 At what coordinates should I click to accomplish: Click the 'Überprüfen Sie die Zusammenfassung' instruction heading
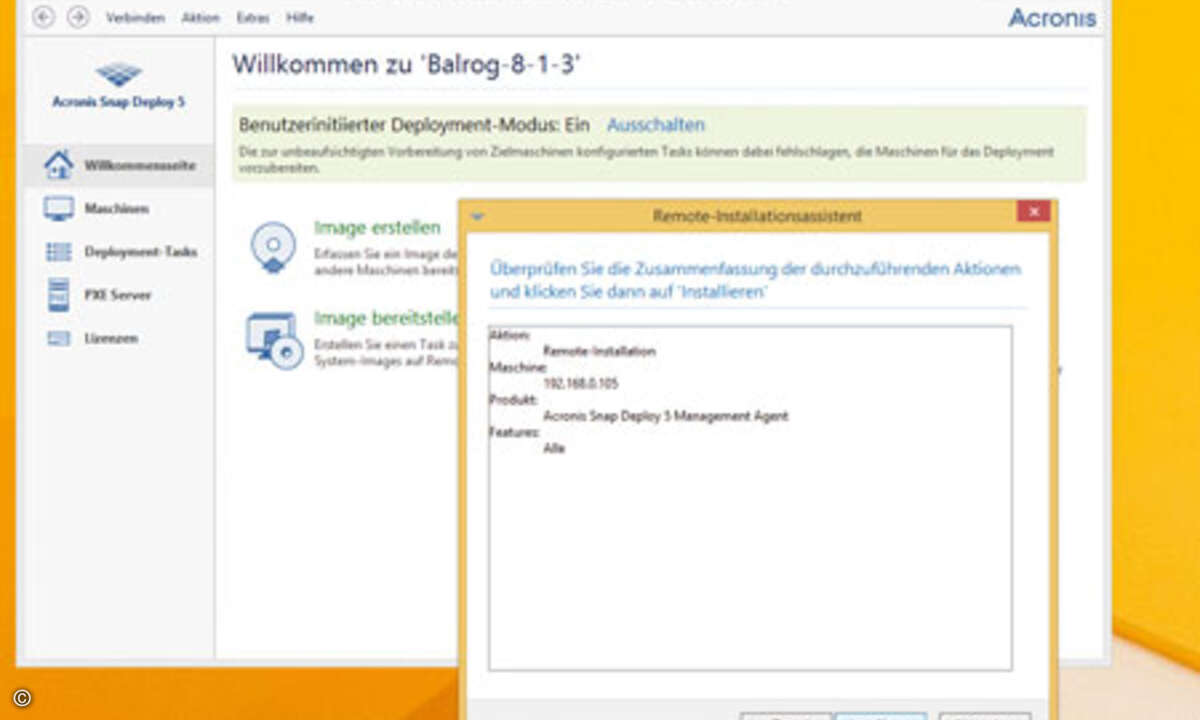point(755,280)
